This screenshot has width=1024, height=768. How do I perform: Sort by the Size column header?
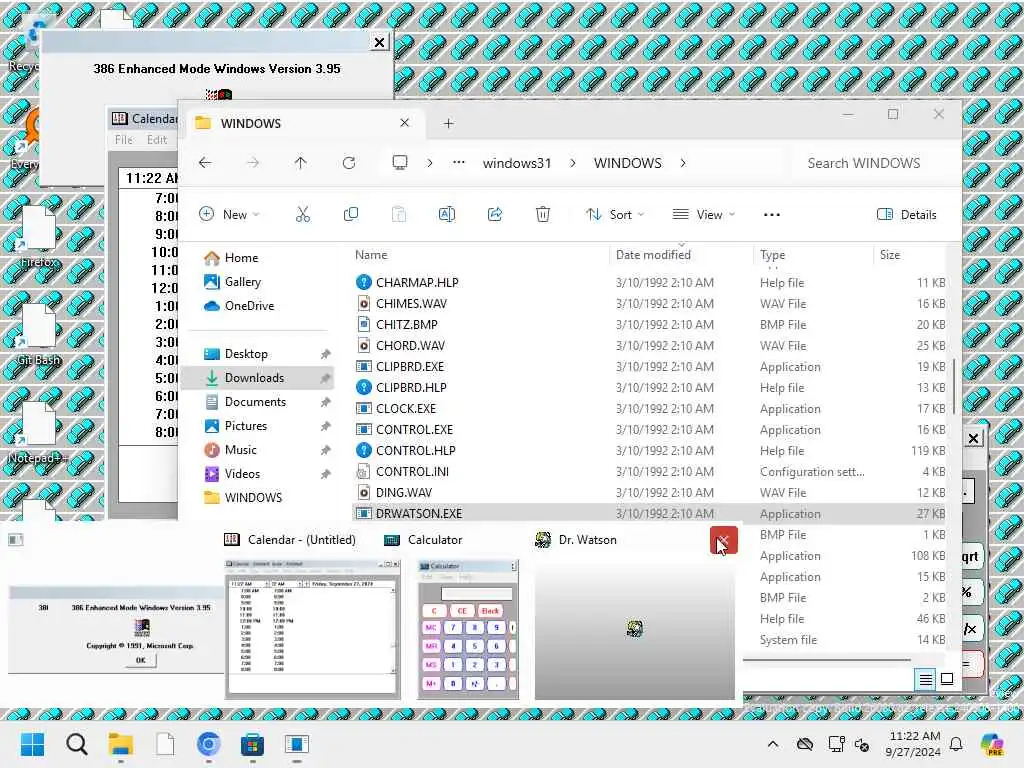(889, 255)
